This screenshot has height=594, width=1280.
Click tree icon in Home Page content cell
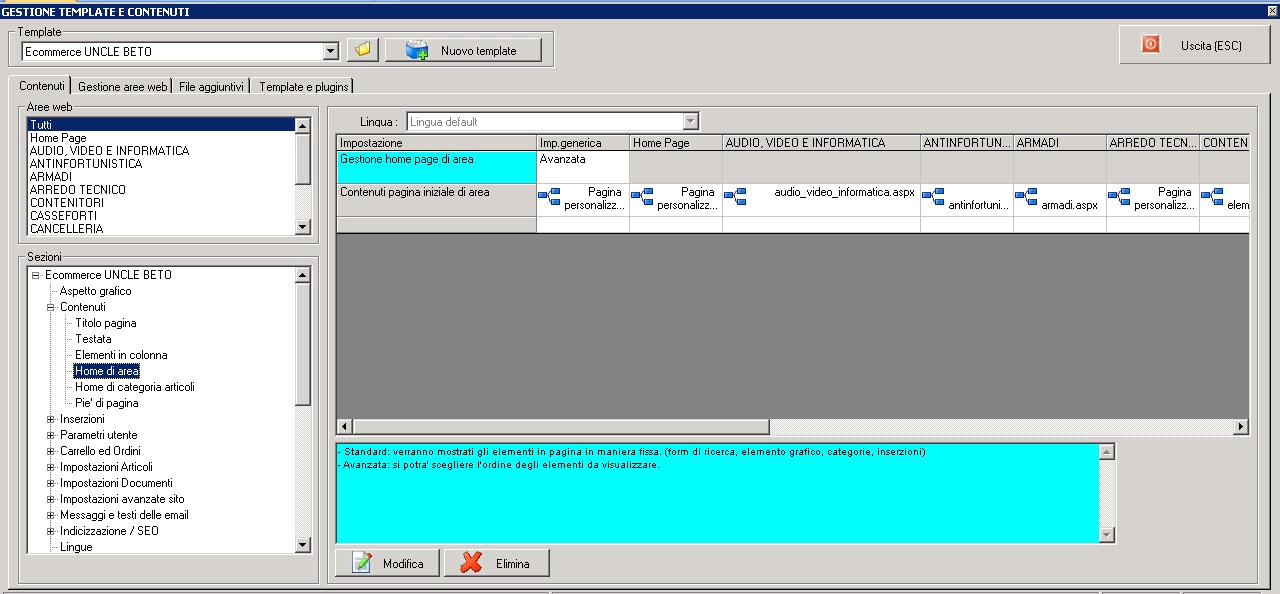(x=642, y=195)
